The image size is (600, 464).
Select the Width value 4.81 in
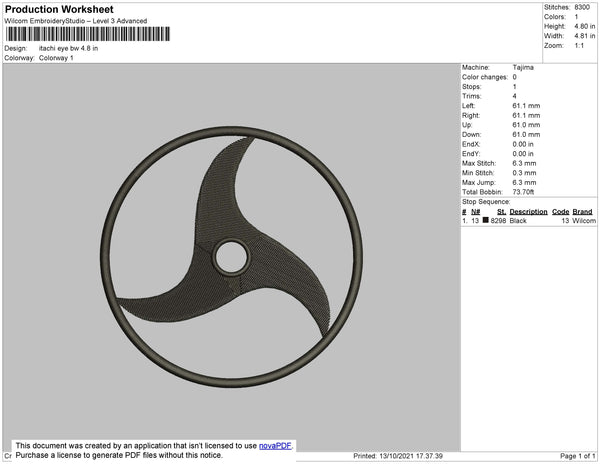[585, 36]
